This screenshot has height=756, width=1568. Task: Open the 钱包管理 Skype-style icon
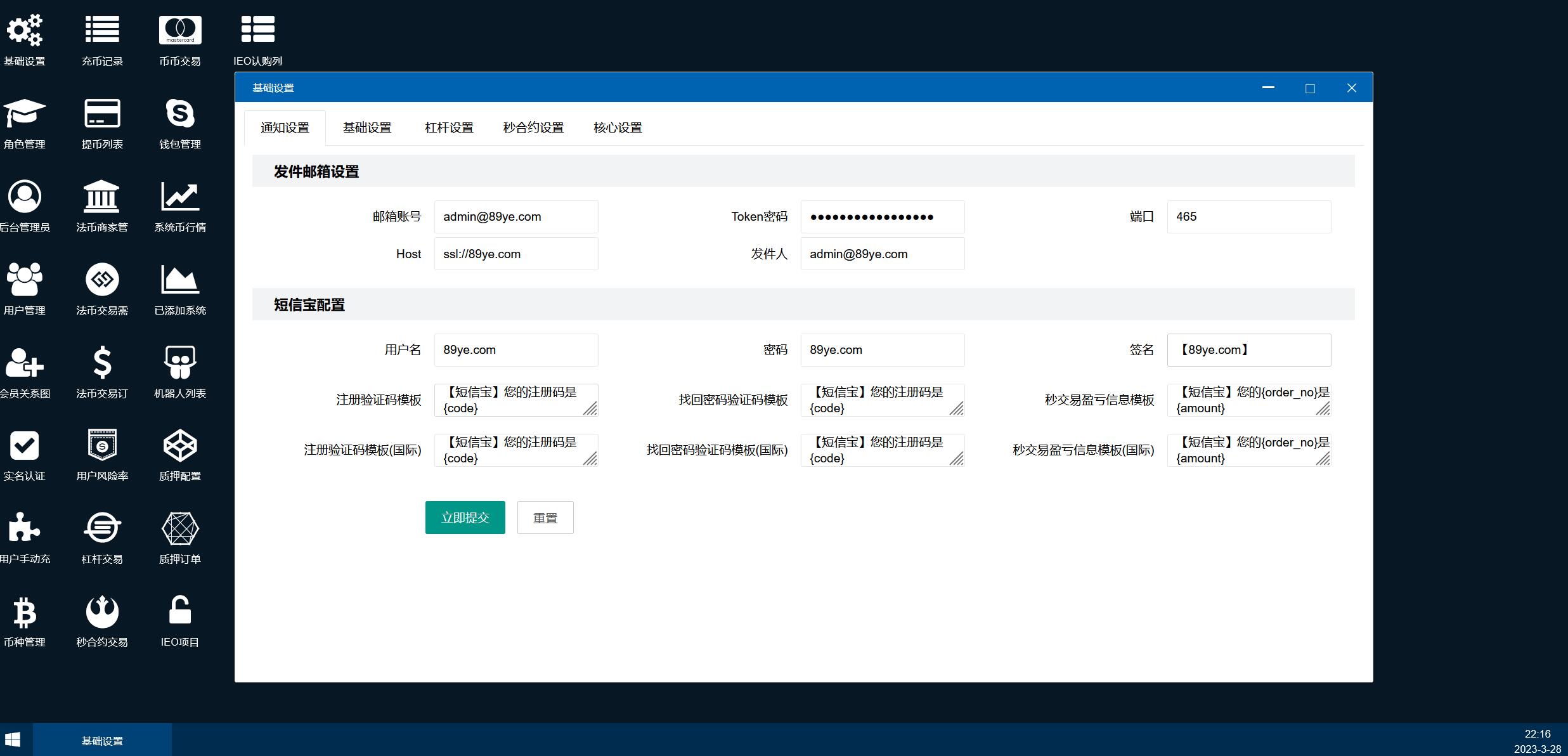180,114
